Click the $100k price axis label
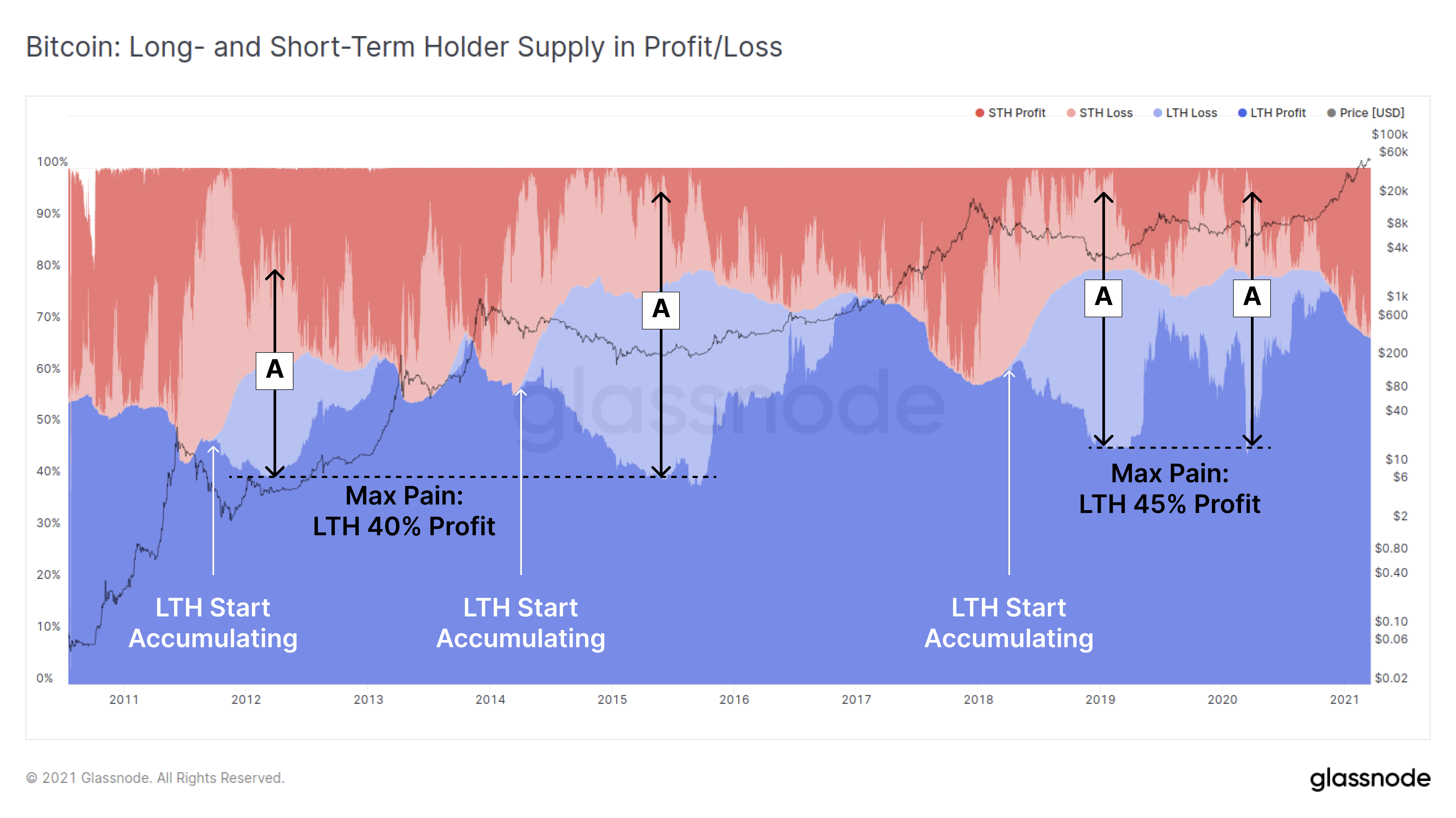The width and height of the screenshot is (1456, 818). pyautogui.click(x=1390, y=134)
